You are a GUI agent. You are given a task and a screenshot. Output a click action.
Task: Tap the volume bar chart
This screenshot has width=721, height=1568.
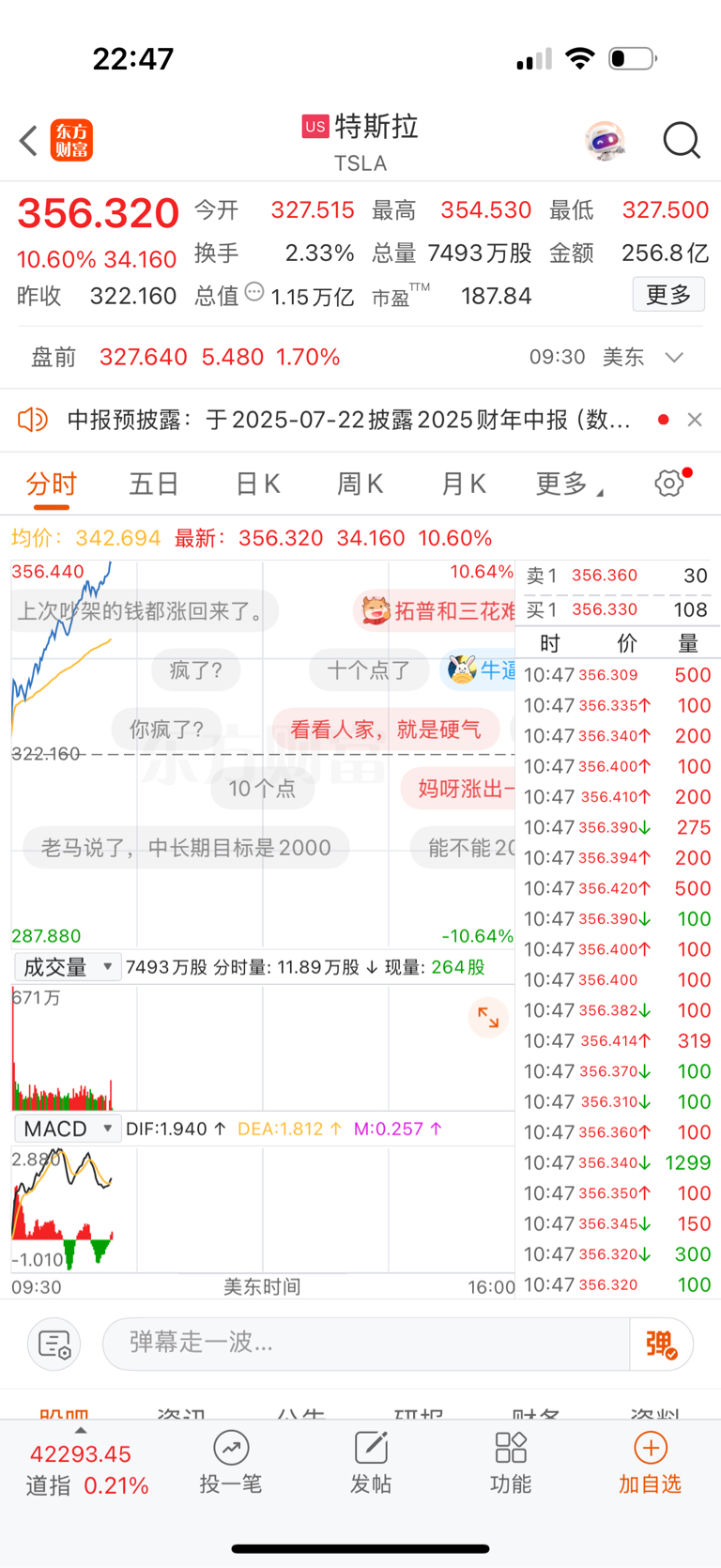pos(263,1048)
